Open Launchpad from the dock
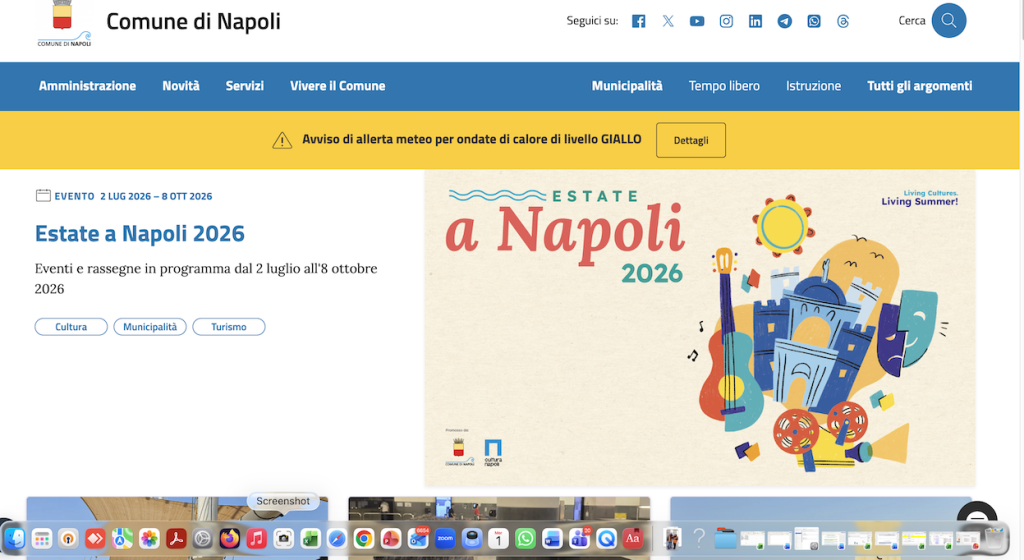This screenshot has height=560, width=1024. coord(41,538)
